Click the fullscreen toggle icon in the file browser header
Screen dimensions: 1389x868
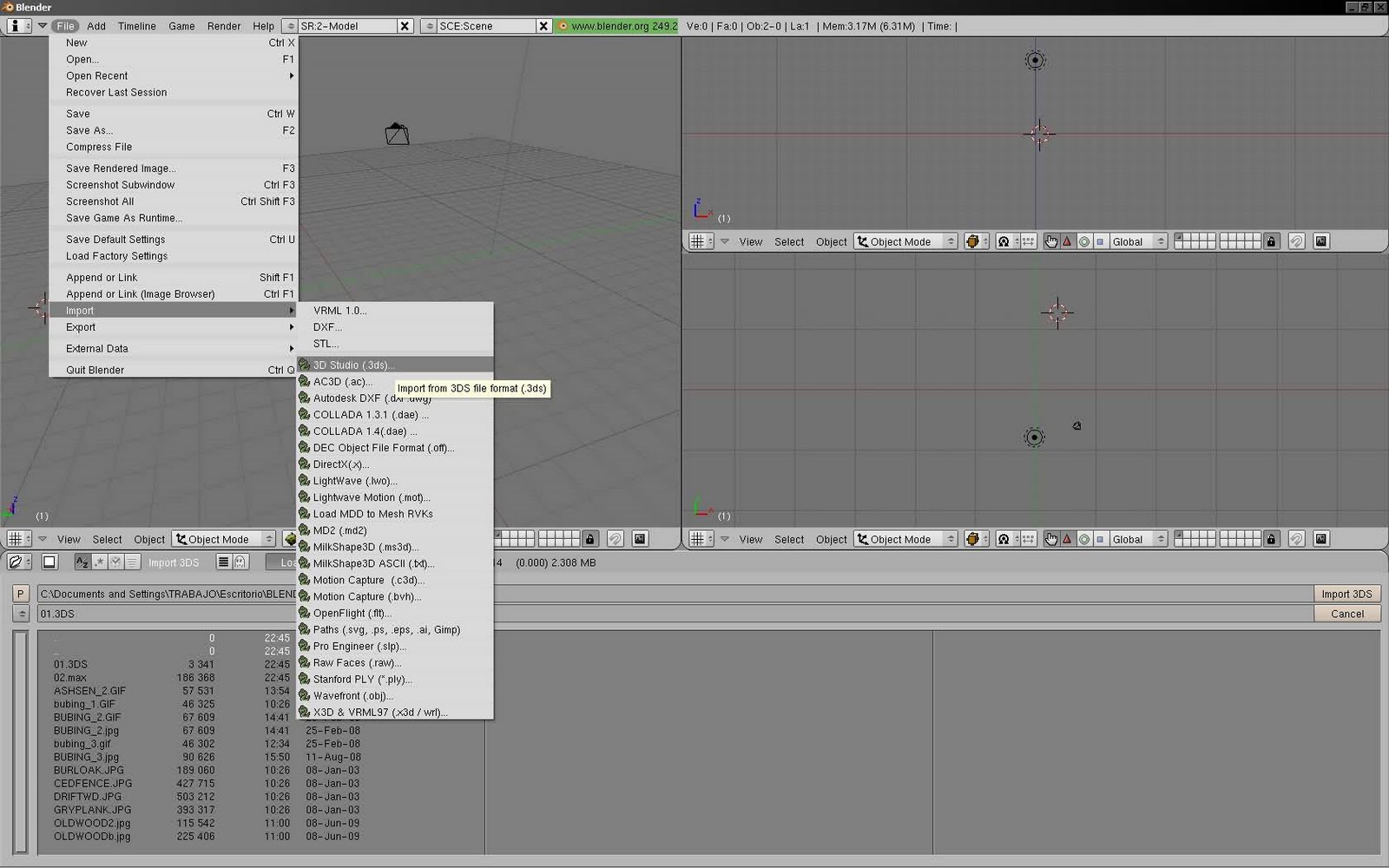(x=49, y=562)
